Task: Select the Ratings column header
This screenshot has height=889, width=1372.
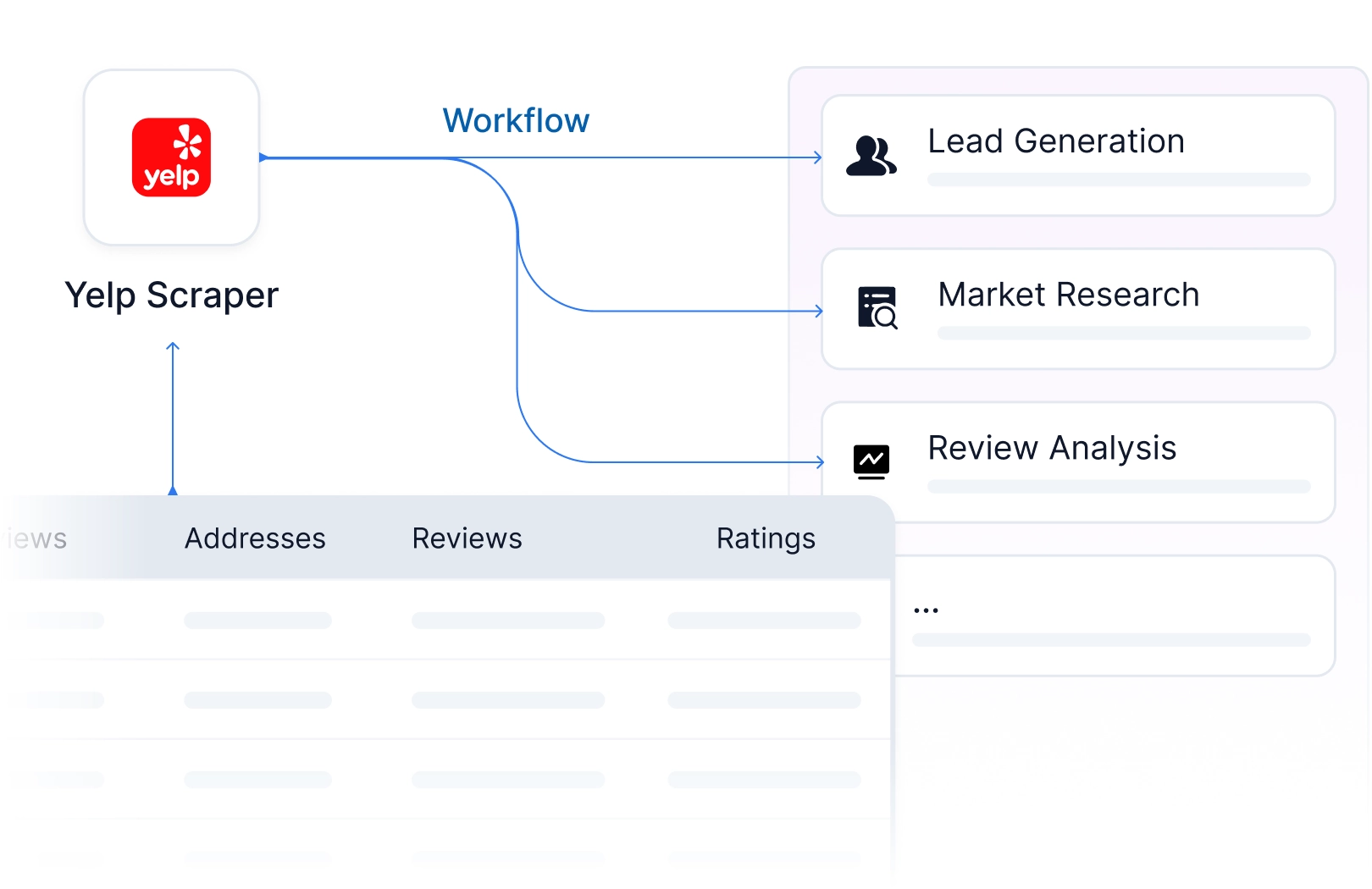Action: [x=766, y=538]
